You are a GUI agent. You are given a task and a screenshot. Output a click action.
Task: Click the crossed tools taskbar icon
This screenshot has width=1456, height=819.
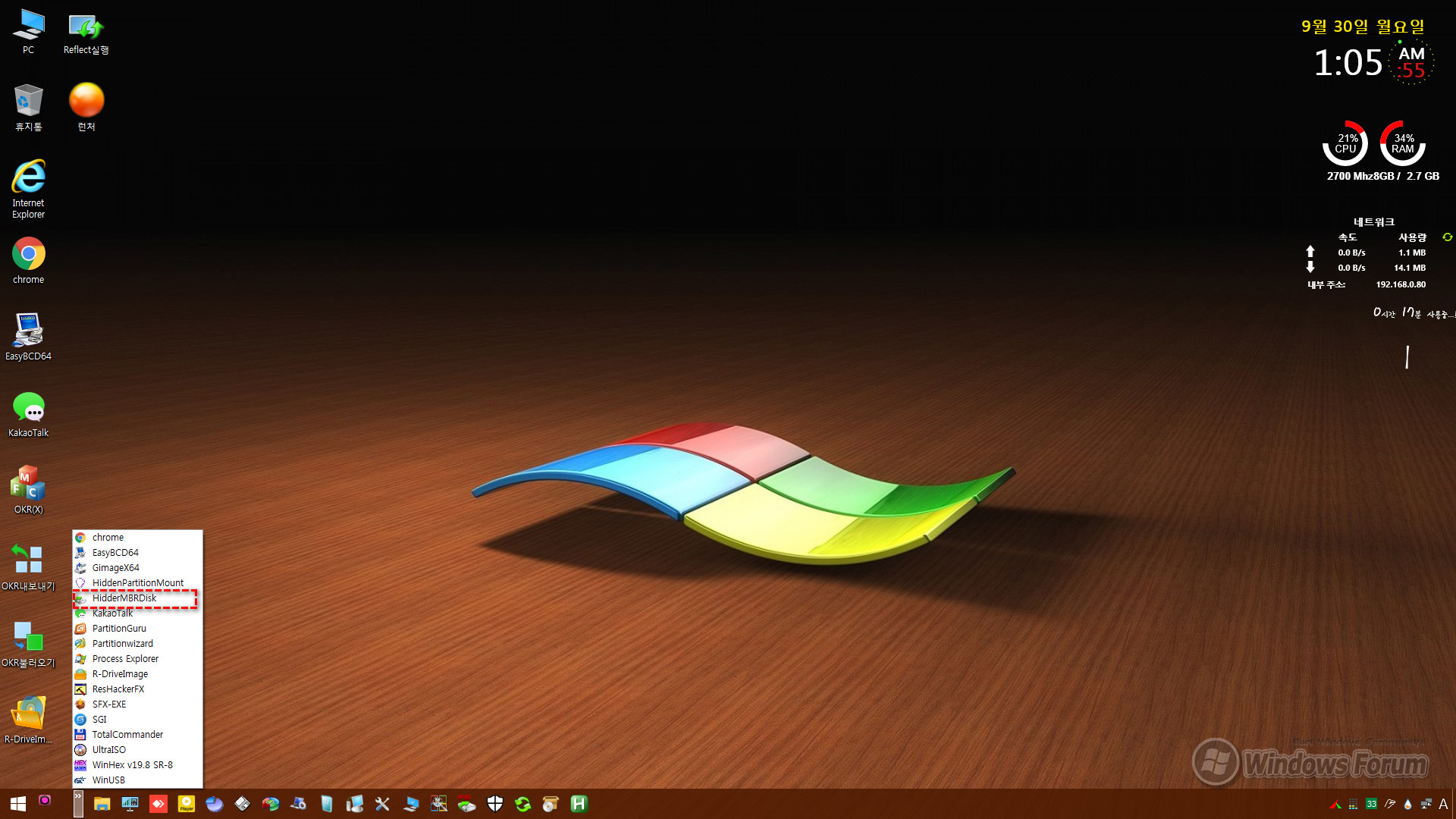(x=382, y=804)
